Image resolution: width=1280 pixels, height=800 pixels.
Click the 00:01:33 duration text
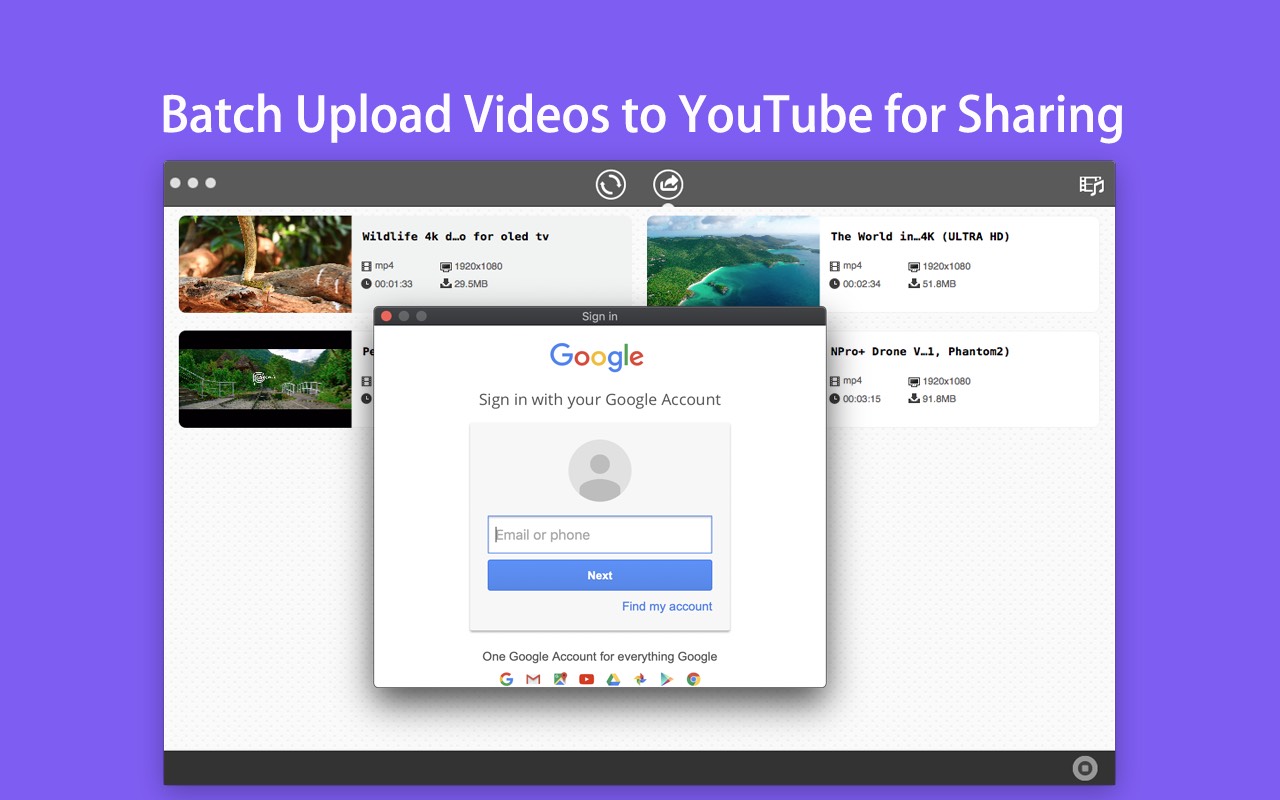coord(394,284)
